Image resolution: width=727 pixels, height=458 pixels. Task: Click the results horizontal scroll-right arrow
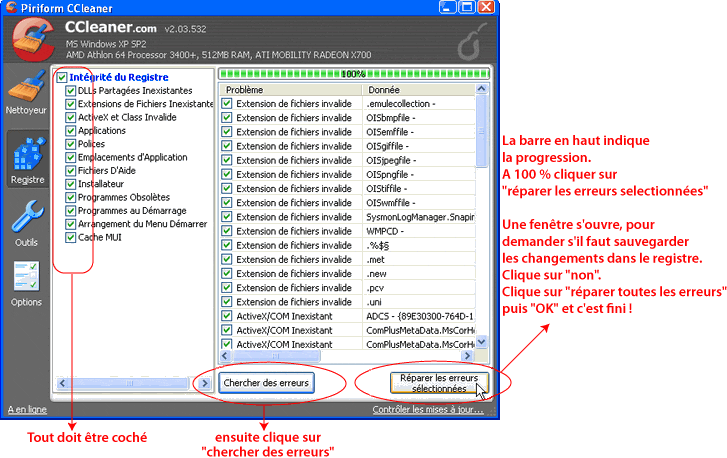coord(467,356)
